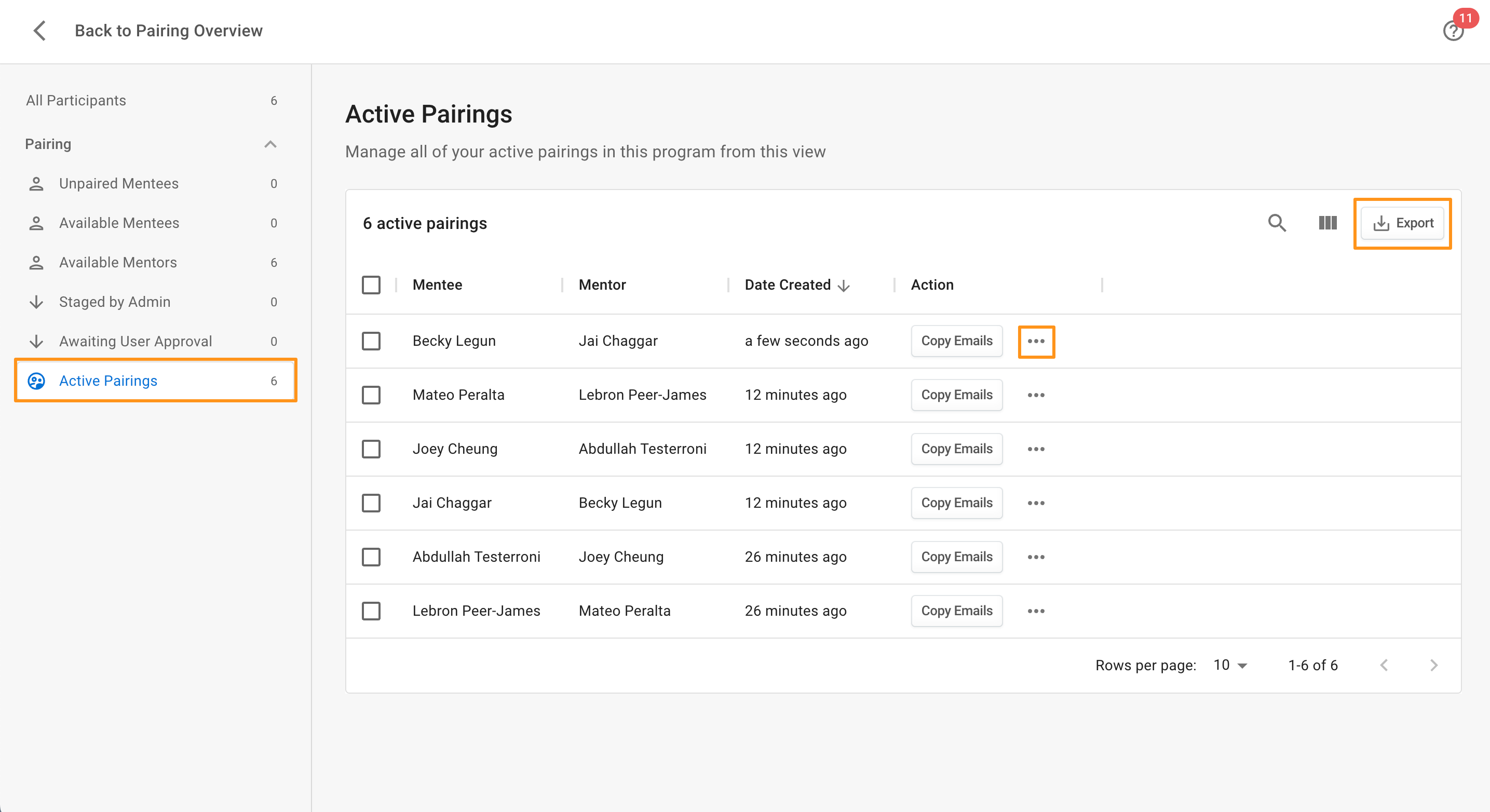This screenshot has width=1490, height=812.
Task: Open more options for Abdullah Testerroni mentee row
Action: (x=1036, y=557)
